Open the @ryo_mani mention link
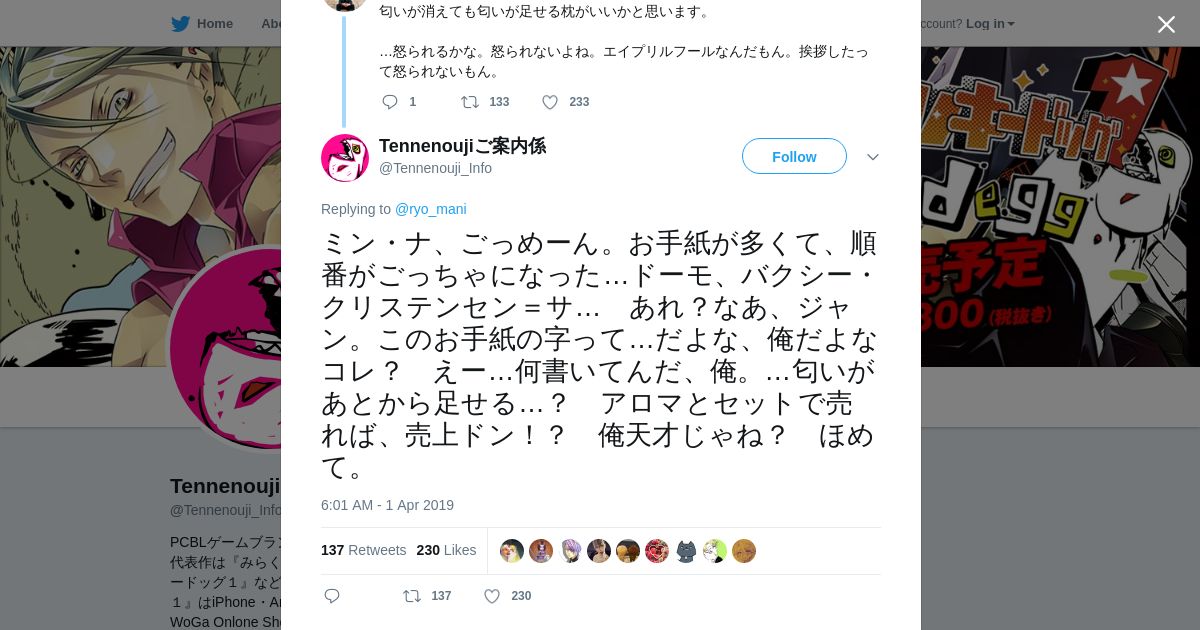 tap(431, 209)
